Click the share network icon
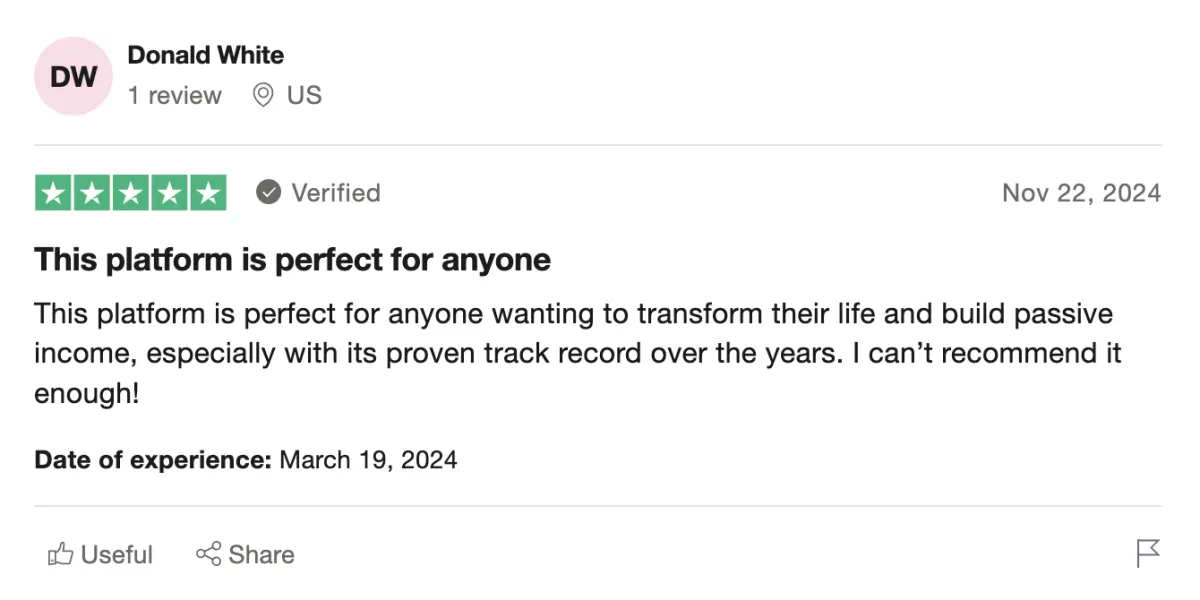Viewport: 1200px width, 600px height. click(x=208, y=554)
